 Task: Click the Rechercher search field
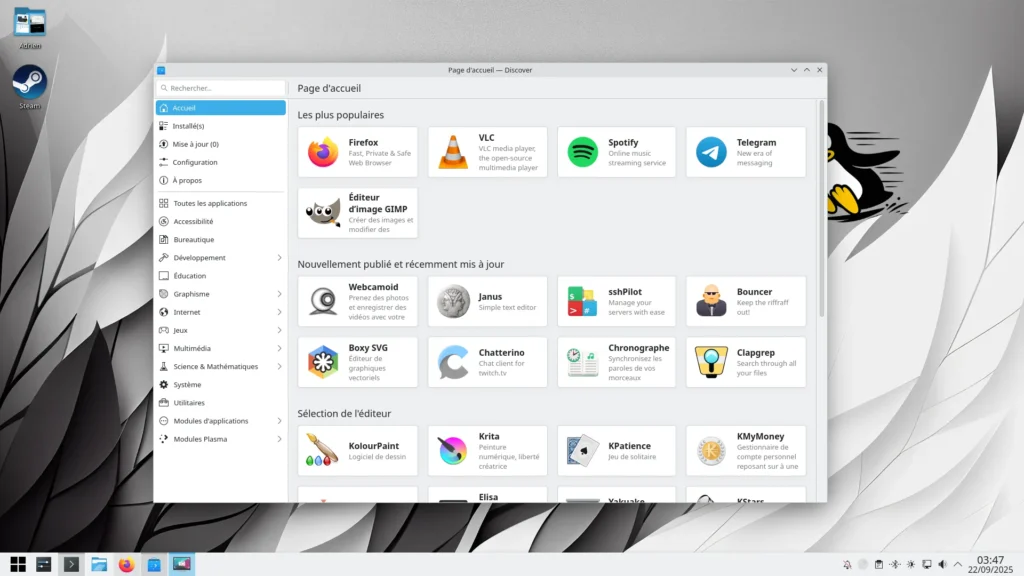[222, 88]
